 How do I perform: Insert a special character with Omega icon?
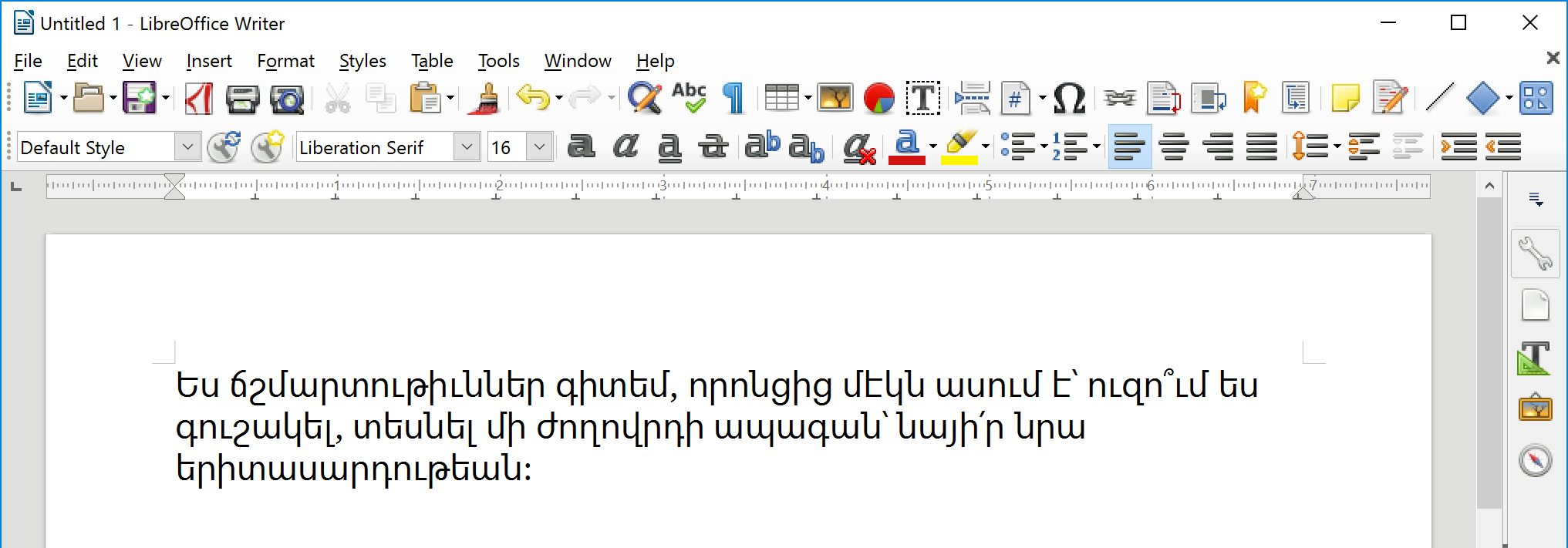coord(1069,99)
